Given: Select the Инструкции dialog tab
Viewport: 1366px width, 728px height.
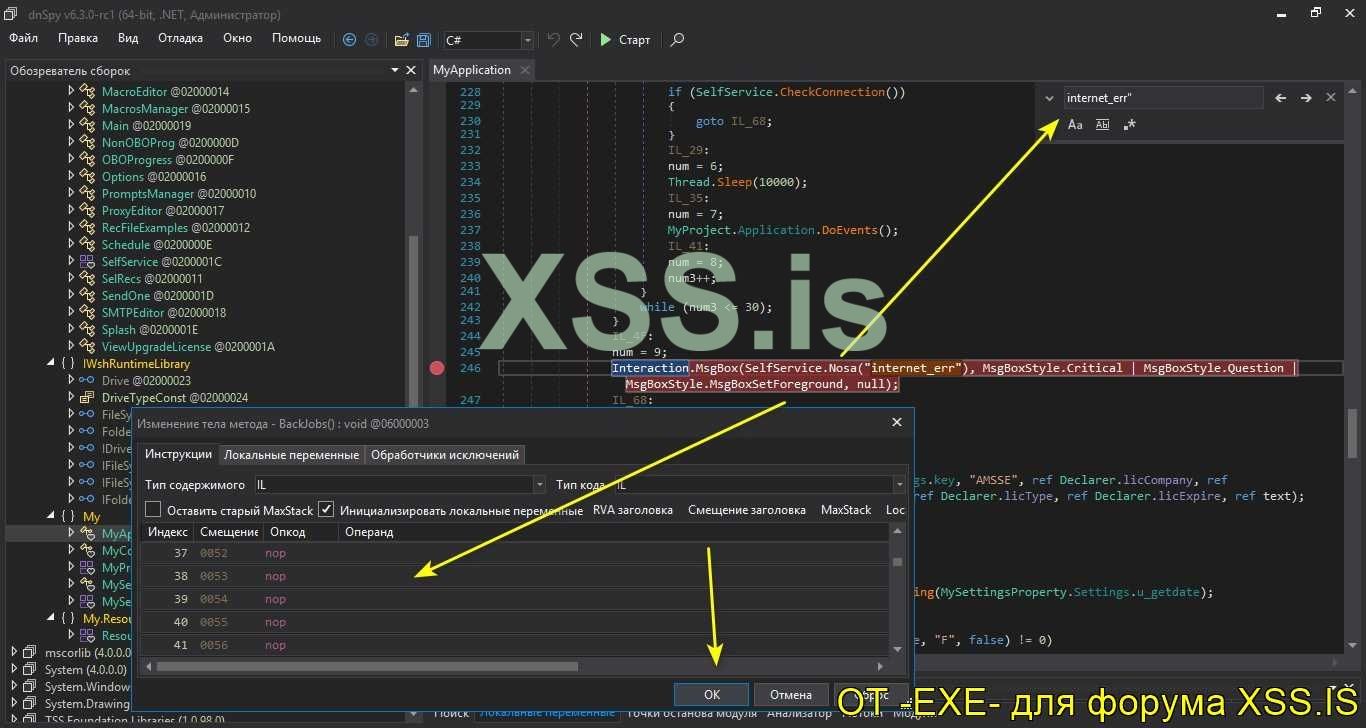Looking at the screenshot, I should (x=179, y=454).
